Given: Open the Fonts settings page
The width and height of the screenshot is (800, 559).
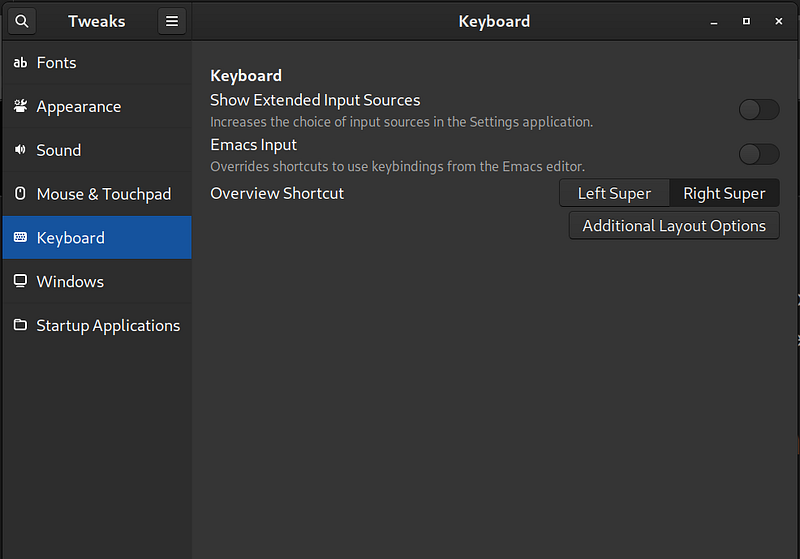Looking at the screenshot, I should 97,63.
